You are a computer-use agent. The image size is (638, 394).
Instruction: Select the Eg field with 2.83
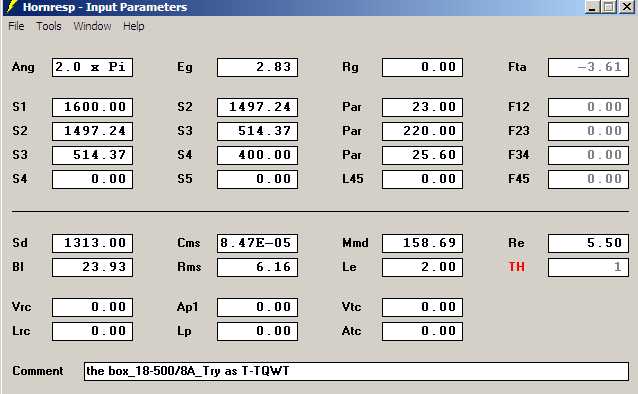(x=258, y=67)
